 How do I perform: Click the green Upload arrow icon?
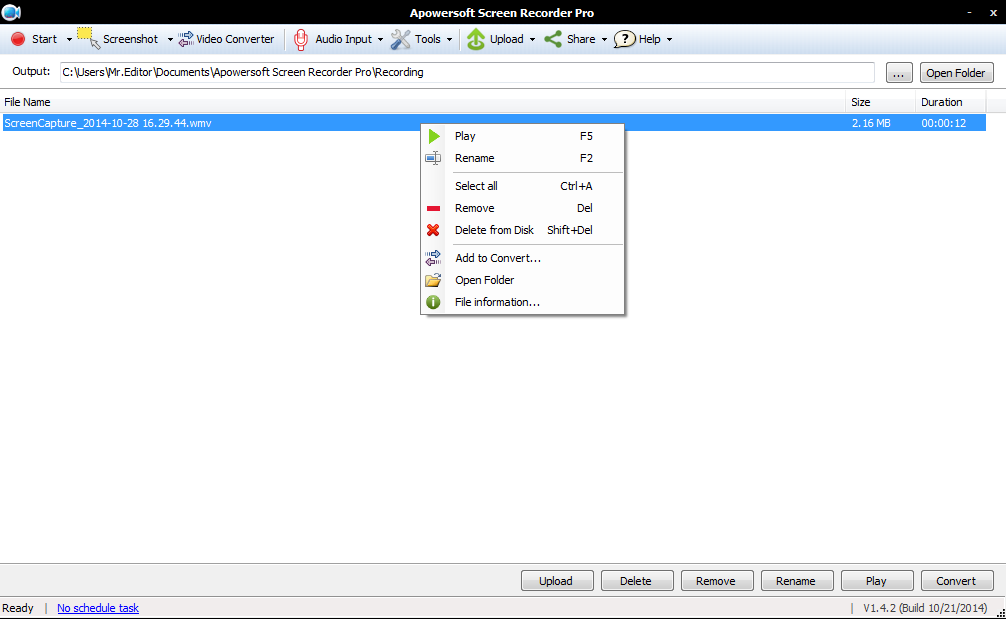[475, 39]
